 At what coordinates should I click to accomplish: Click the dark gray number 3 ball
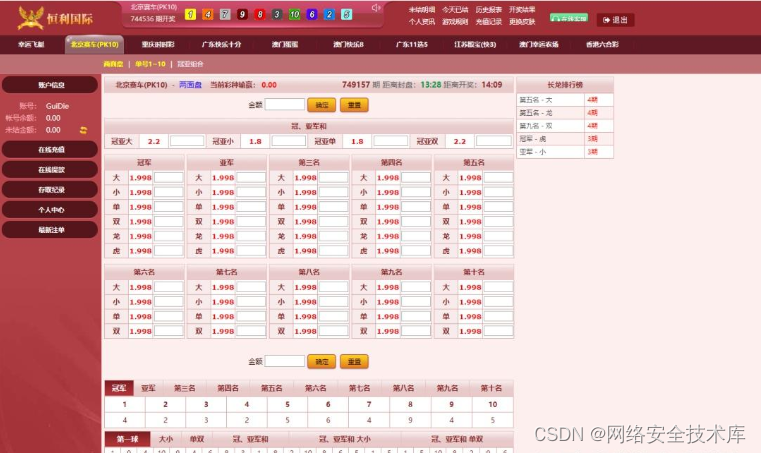(x=277, y=15)
